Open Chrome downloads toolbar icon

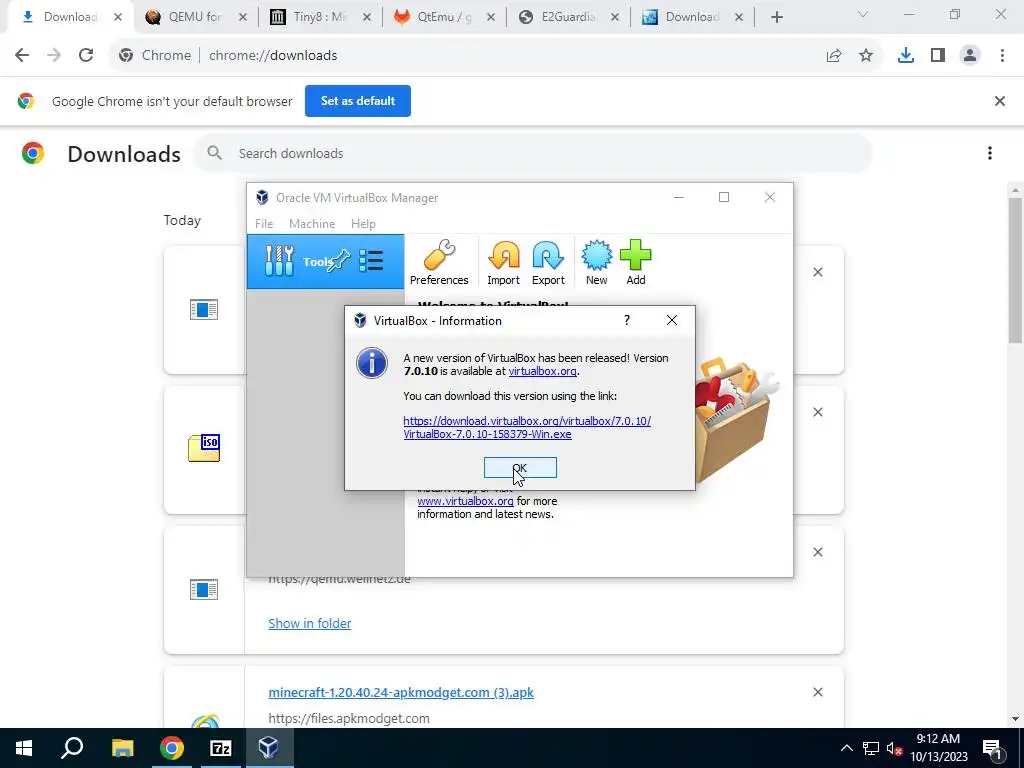point(906,56)
